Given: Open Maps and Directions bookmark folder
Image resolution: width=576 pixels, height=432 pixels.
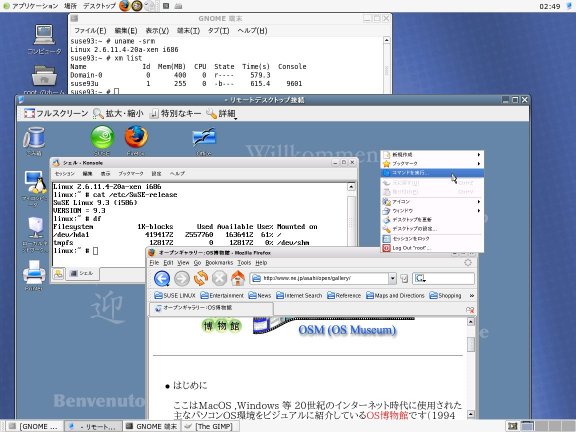Looking at the screenshot, I should point(395,295).
